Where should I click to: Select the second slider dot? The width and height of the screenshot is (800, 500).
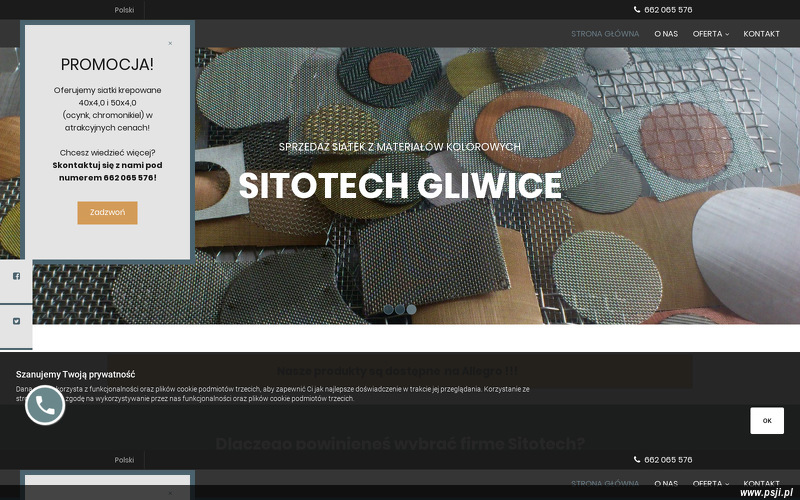point(399,309)
